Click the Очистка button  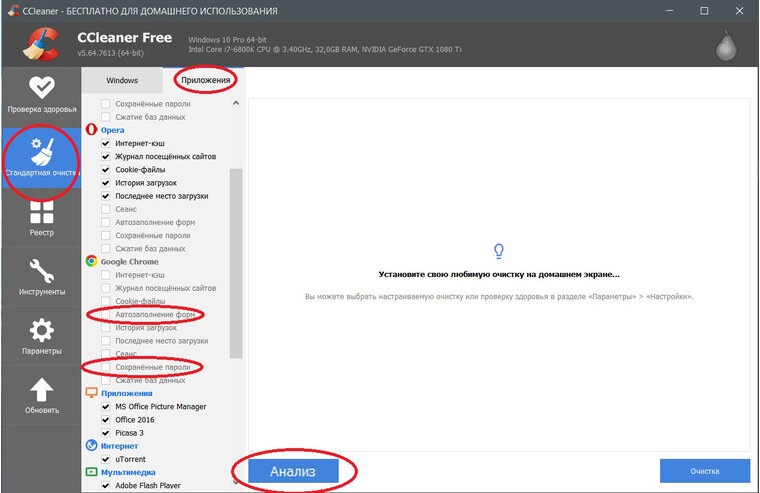coord(705,471)
